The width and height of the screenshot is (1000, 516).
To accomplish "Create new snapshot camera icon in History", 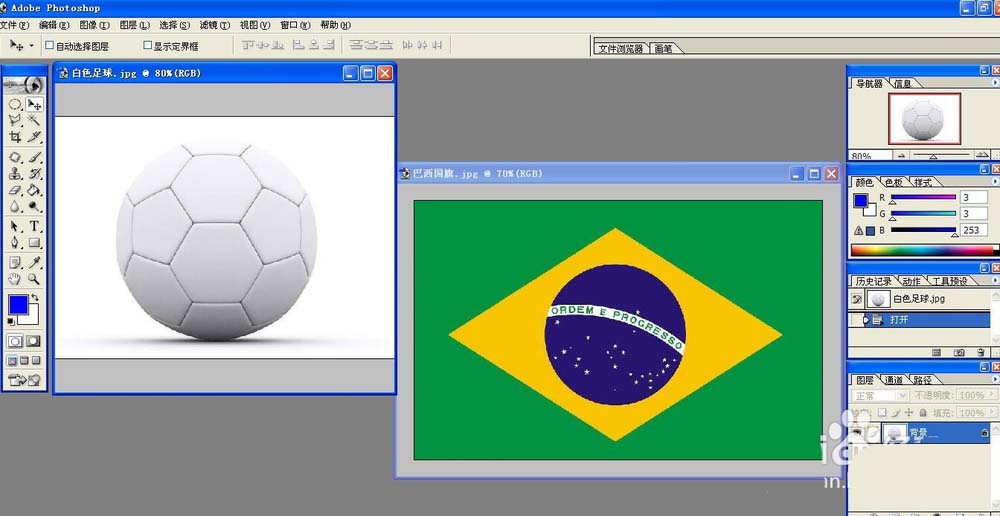I will click(959, 352).
